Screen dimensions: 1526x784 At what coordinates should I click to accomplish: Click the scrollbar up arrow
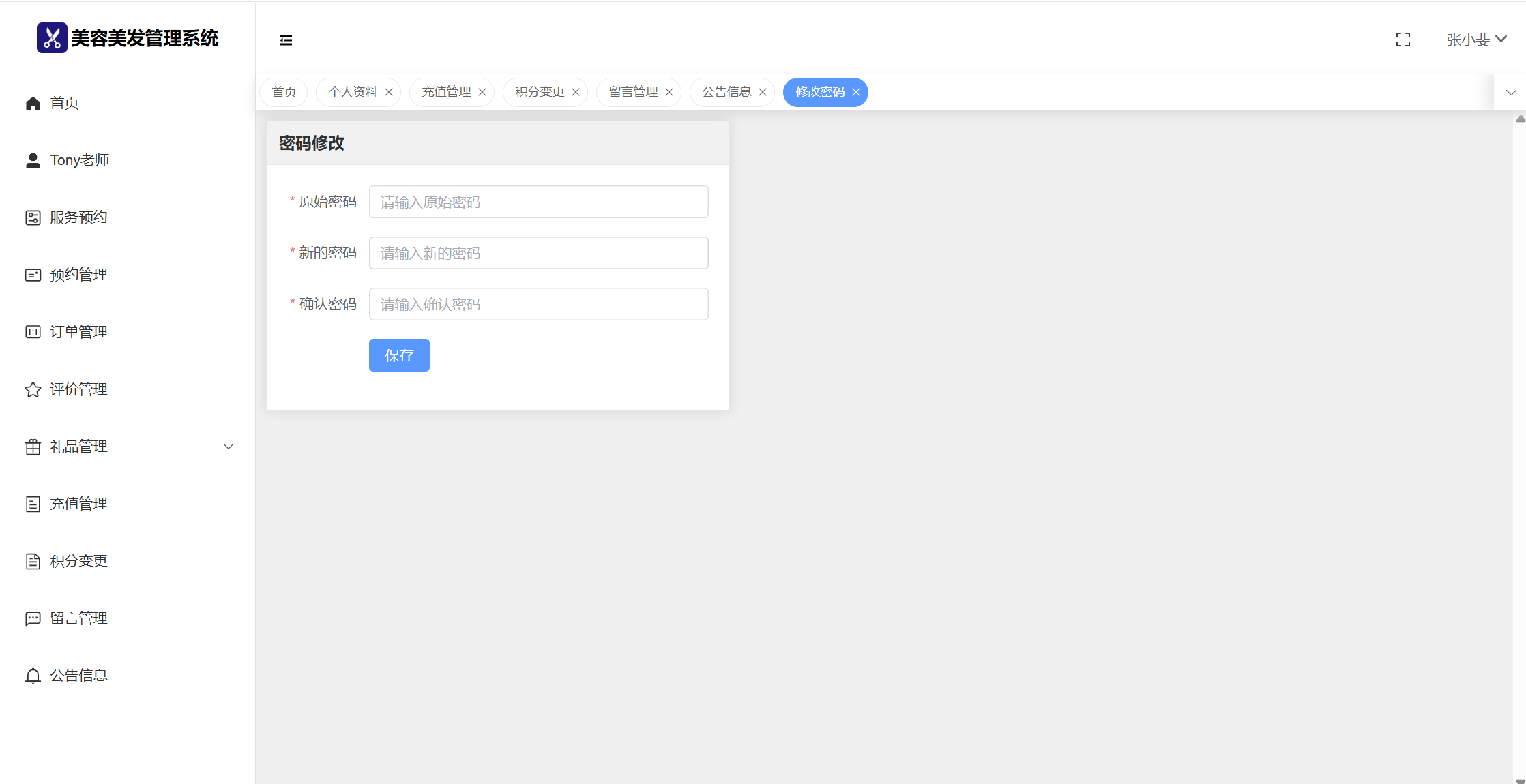(x=1521, y=119)
